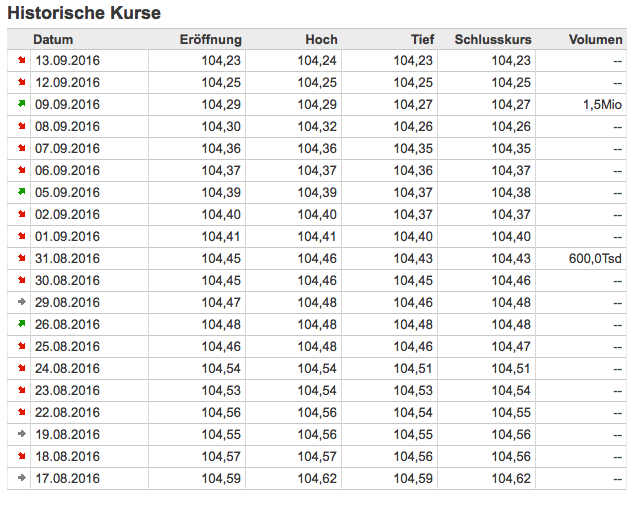642x510 pixels.
Task: Select the 104,62 closing price on 17.08.2016
Action: 511,478
